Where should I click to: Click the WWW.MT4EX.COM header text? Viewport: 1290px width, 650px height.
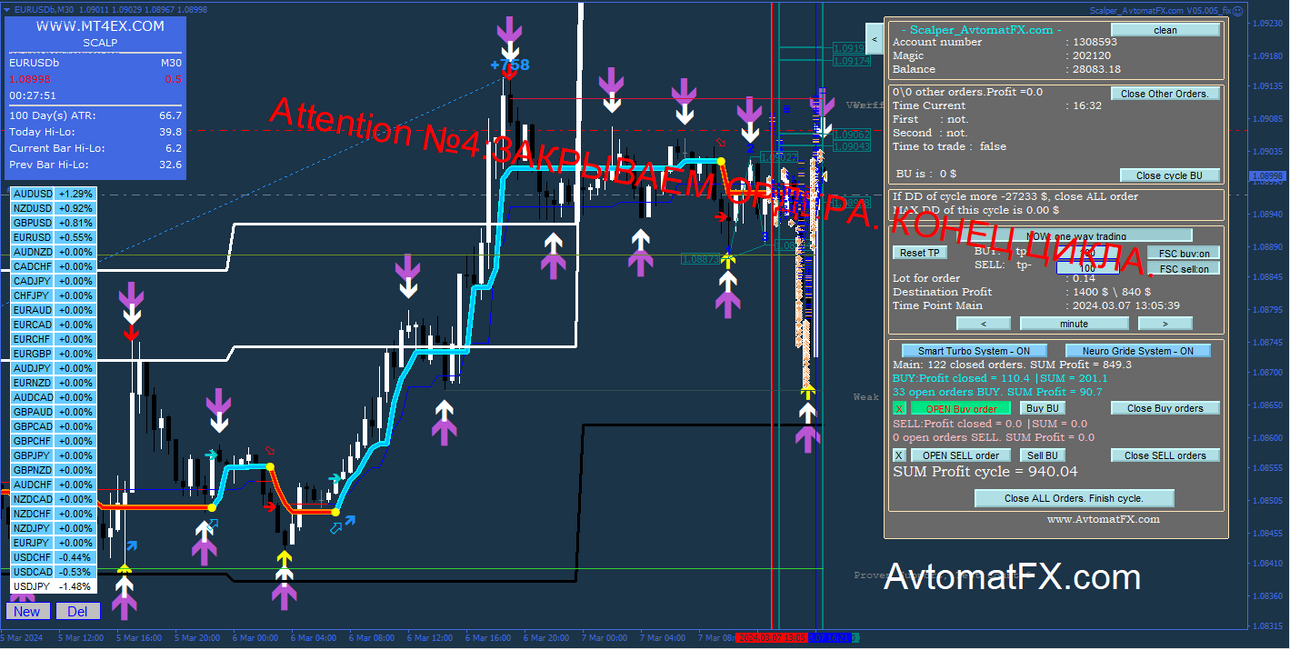coord(100,26)
